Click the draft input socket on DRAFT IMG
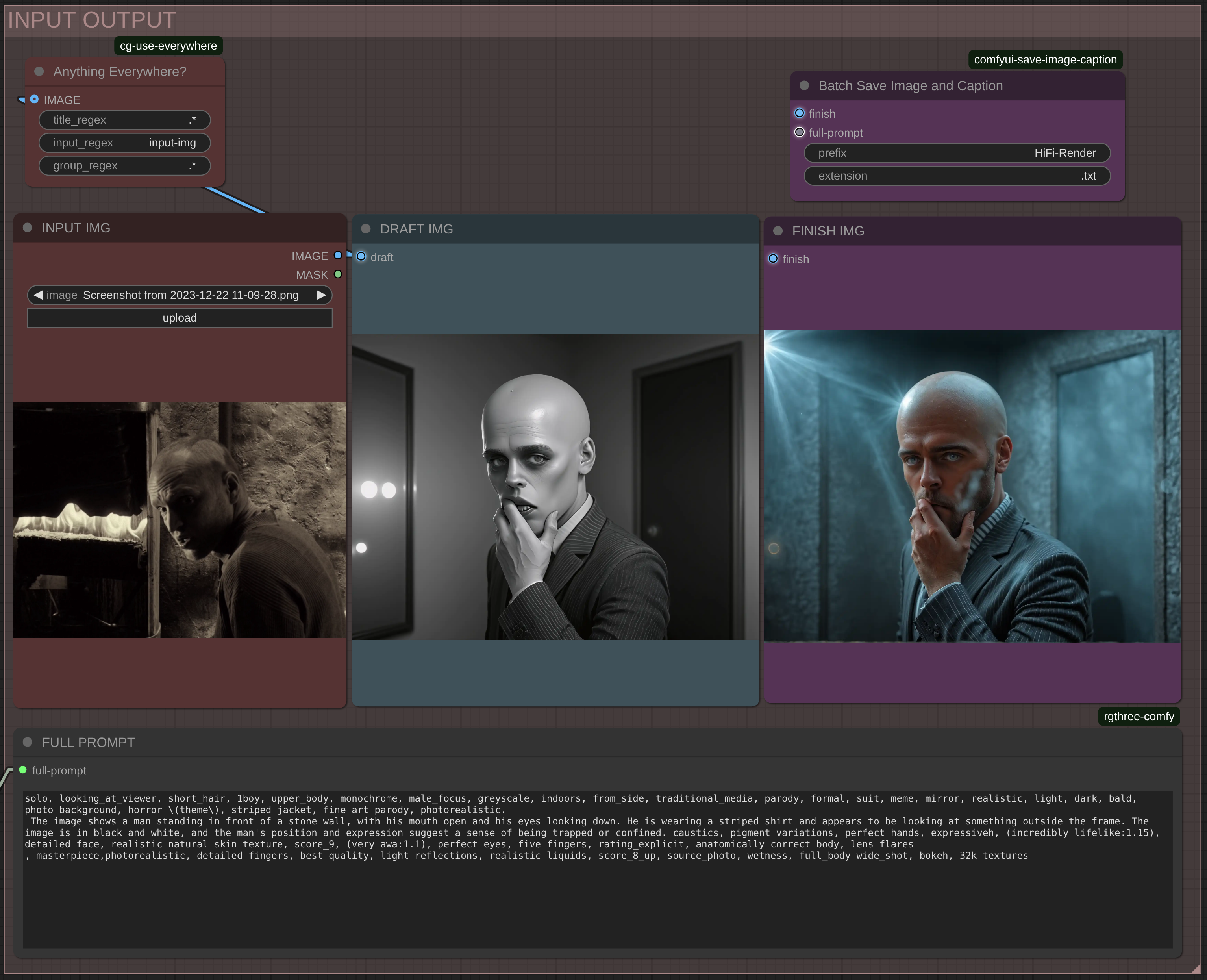This screenshot has height=980, width=1207. pyautogui.click(x=361, y=256)
